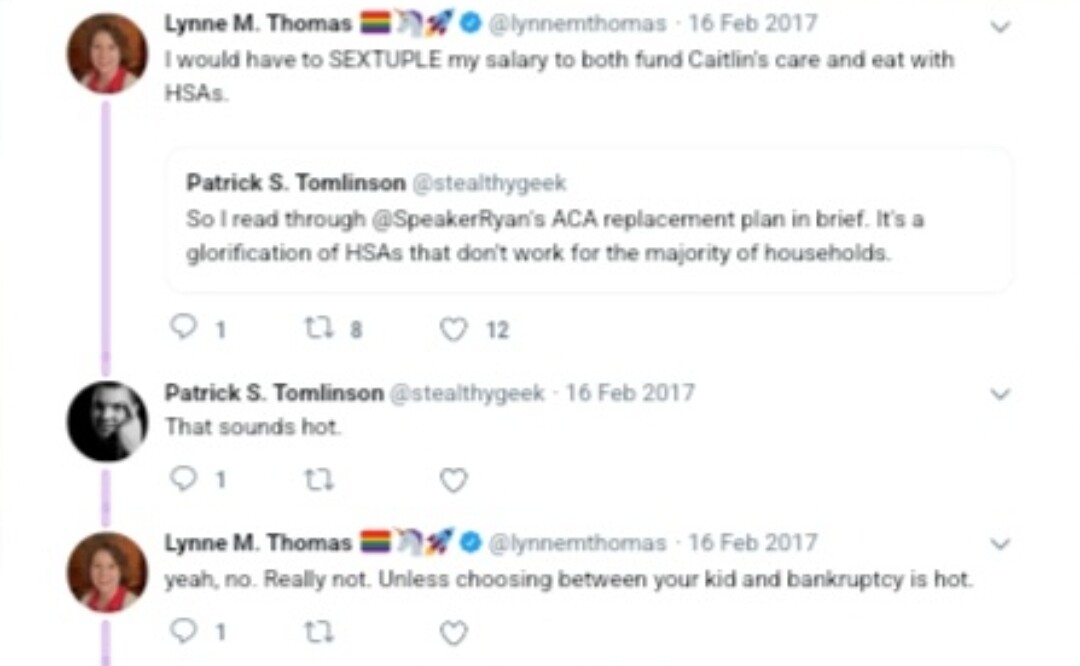
Task: Expand options menu on Patrick's reply tweet
Action: [x=1000, y=395]
